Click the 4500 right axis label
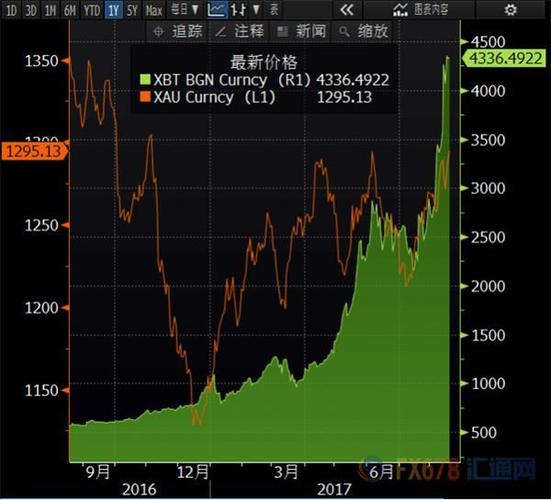 [488, 42]
